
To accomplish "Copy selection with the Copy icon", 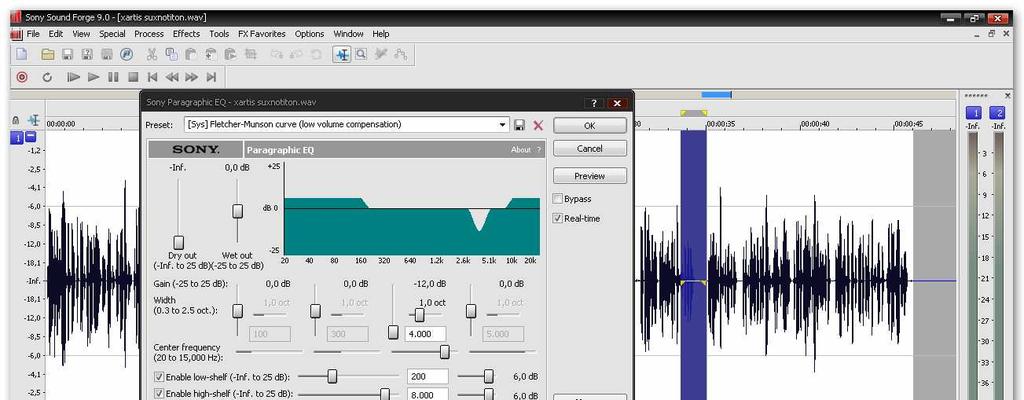I will click(171, 54).
